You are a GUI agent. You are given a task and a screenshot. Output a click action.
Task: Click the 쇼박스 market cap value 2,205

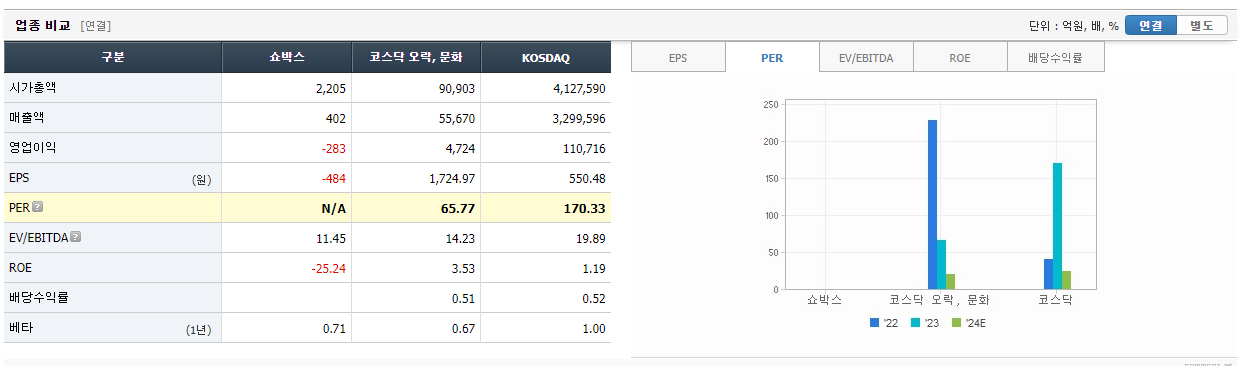point(330,89)
